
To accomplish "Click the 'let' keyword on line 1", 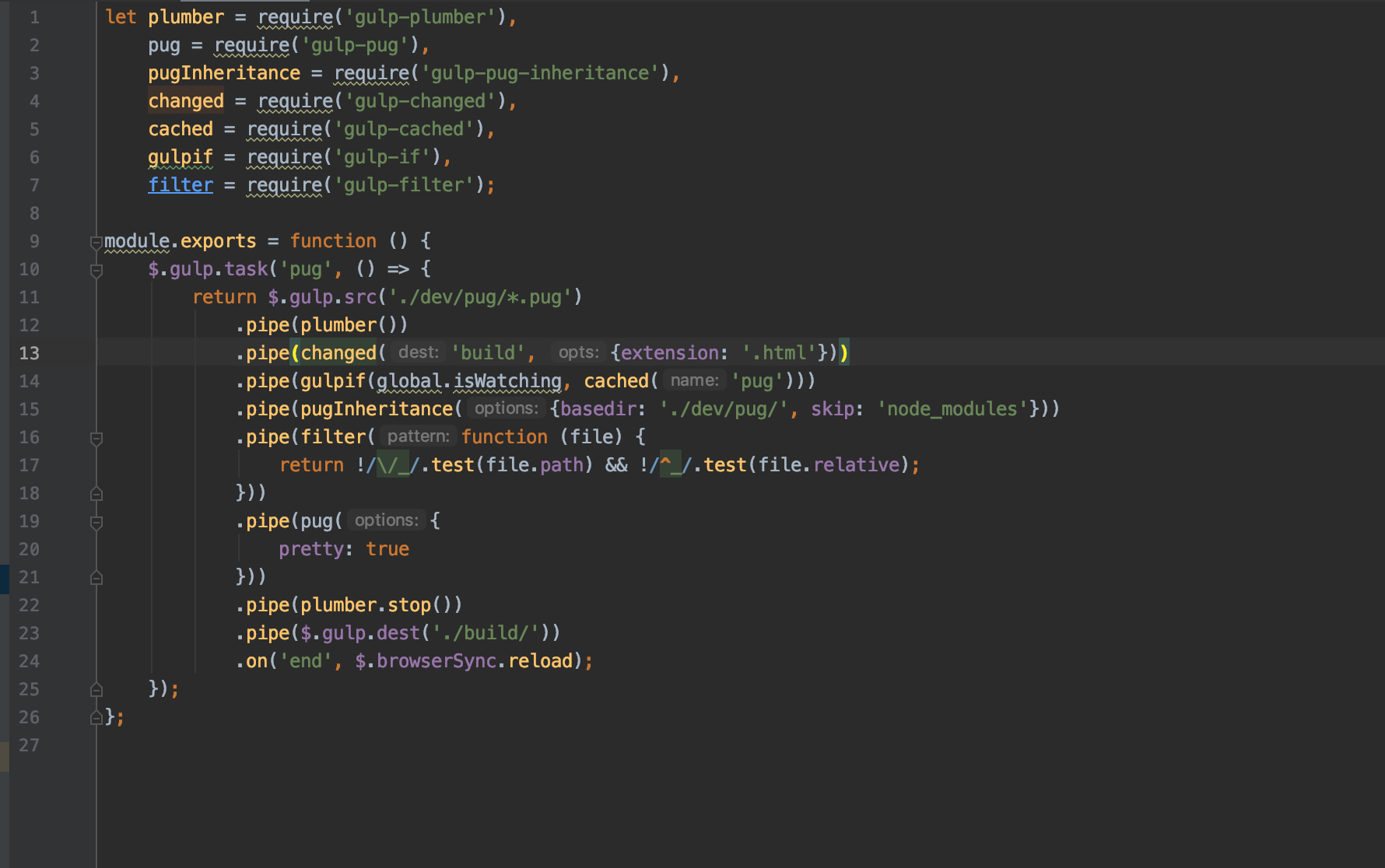I will tap(121, 17).
